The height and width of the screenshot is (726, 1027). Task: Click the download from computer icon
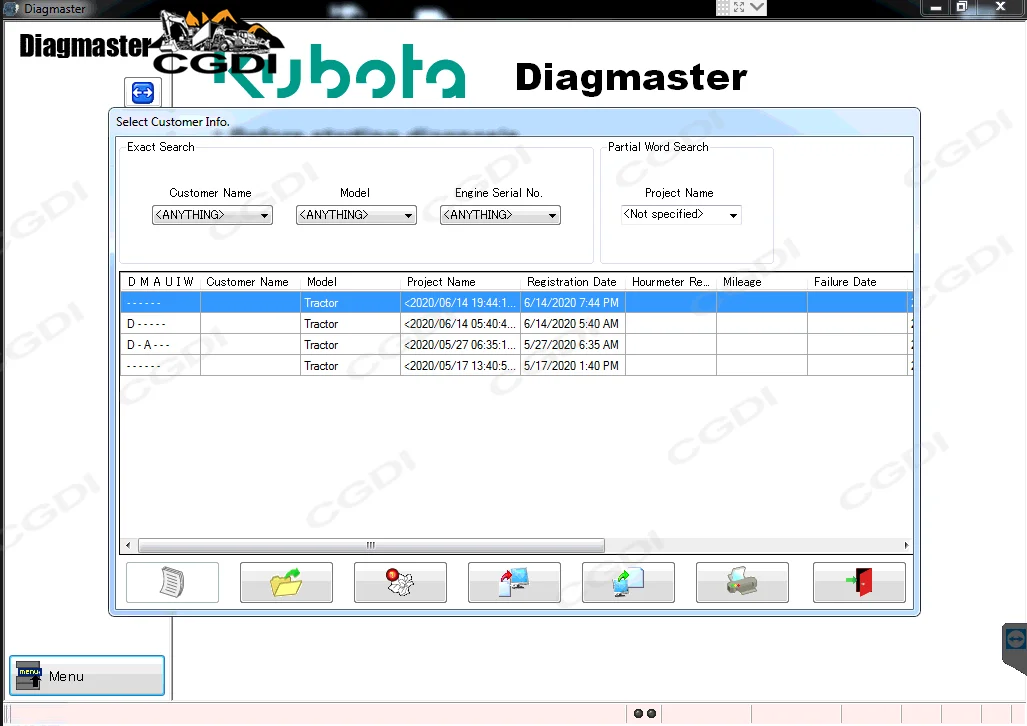(628, 582)
